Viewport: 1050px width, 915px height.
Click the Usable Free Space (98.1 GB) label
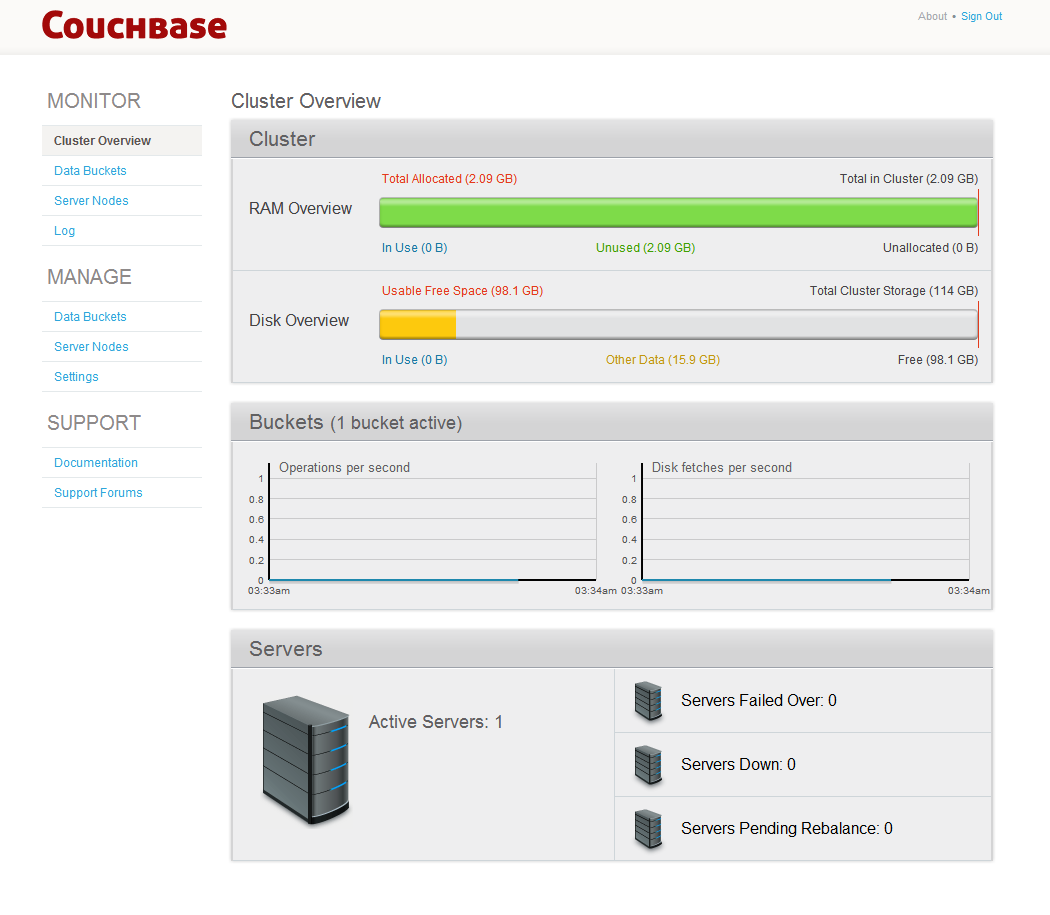(462, 291)
